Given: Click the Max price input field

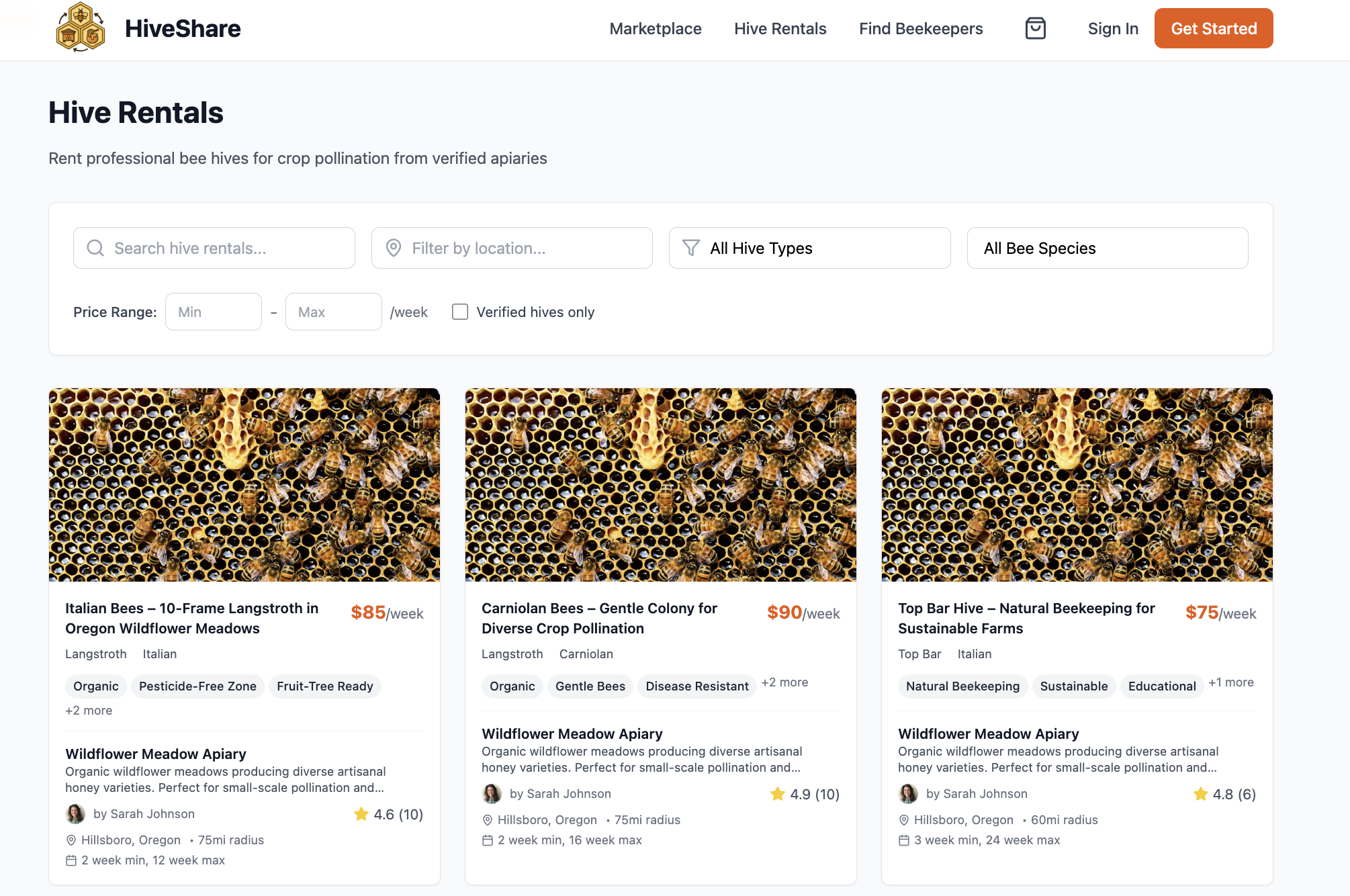Looking at the screenshot, I should (333, 312).
